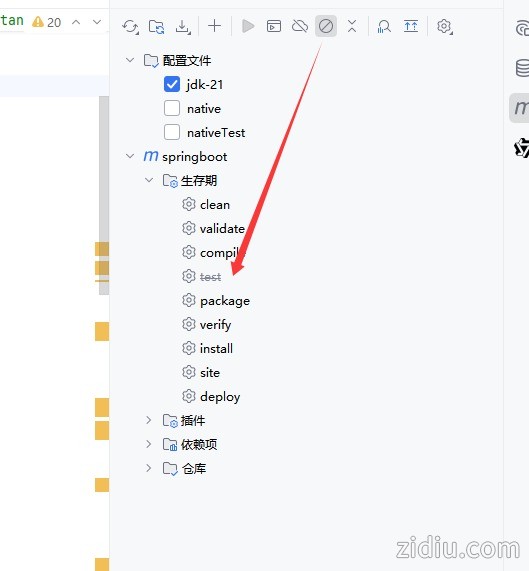
Task: Go to previous highlighted error arrow
Action: click(x=76, y=22)
